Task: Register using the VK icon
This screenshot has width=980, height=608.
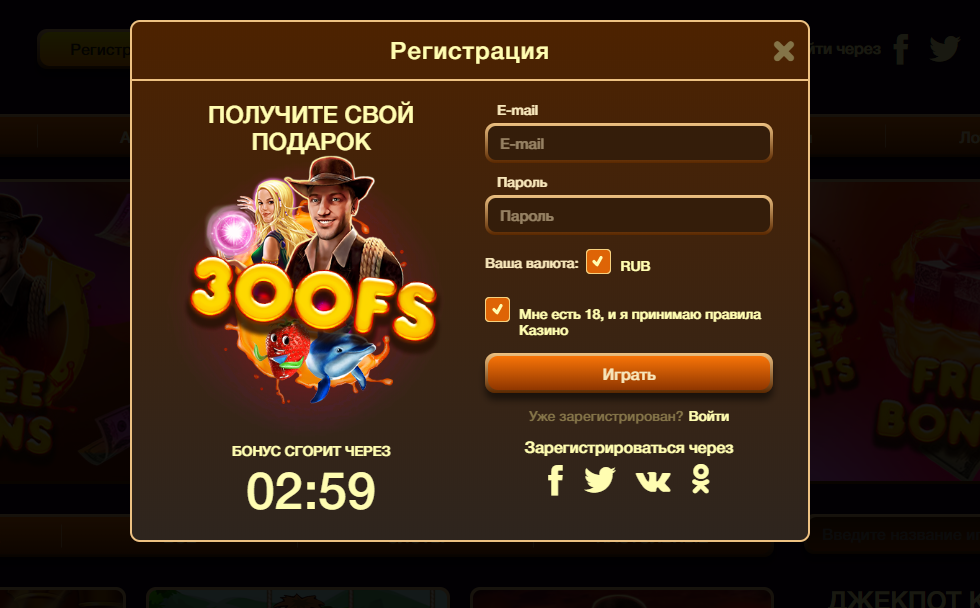Action: pos(653,481)
